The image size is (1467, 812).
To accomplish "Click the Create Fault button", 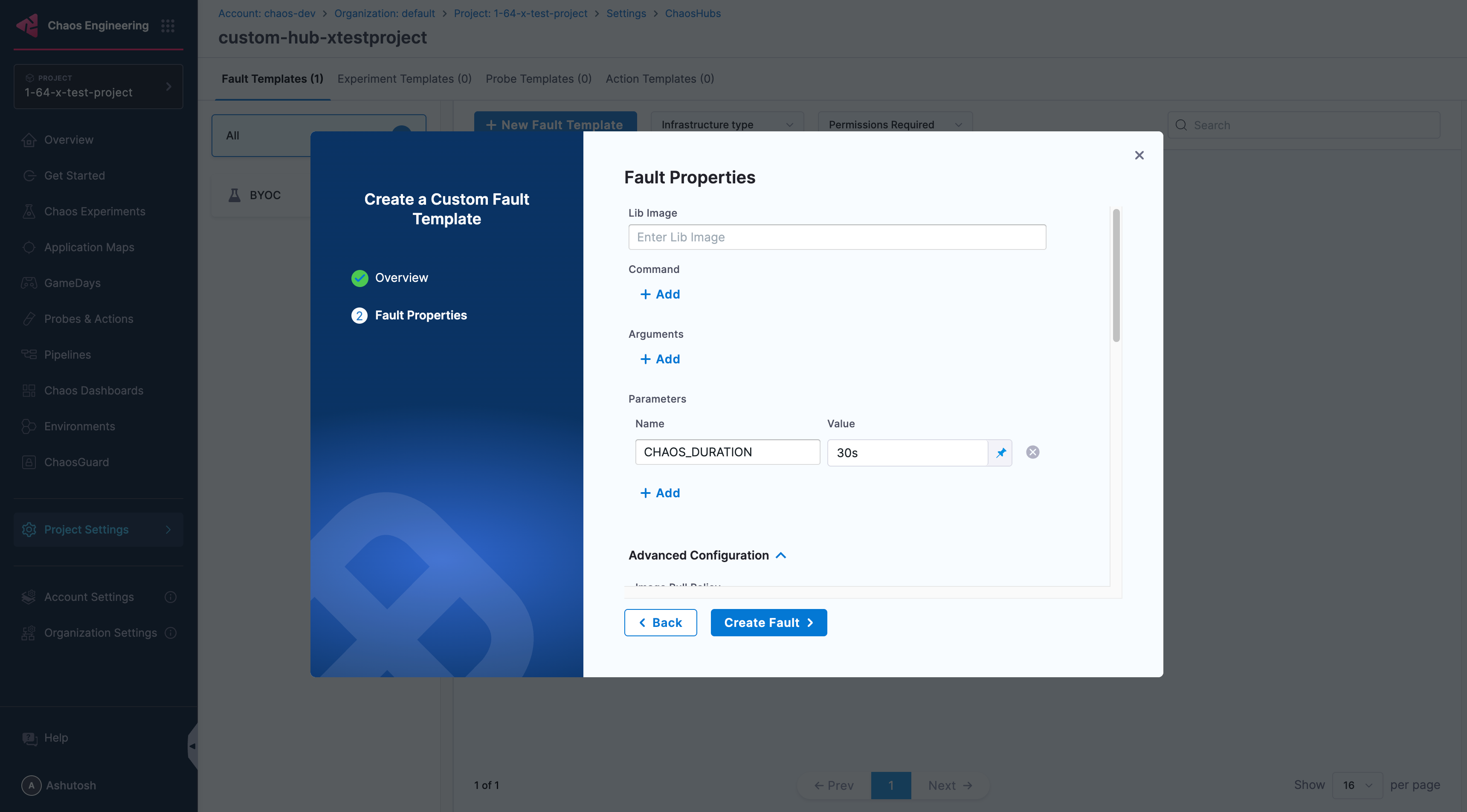I will tap(769, 622).
